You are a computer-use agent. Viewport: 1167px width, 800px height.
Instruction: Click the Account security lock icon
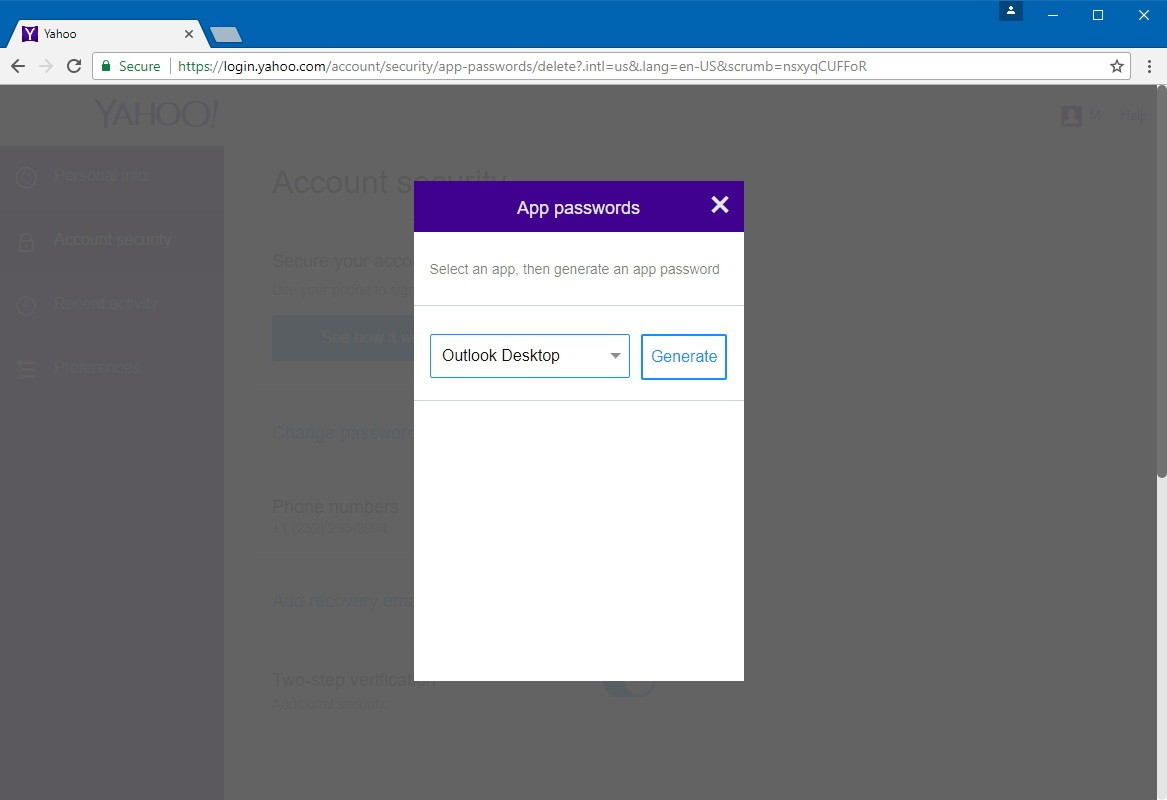coord(26,239)
